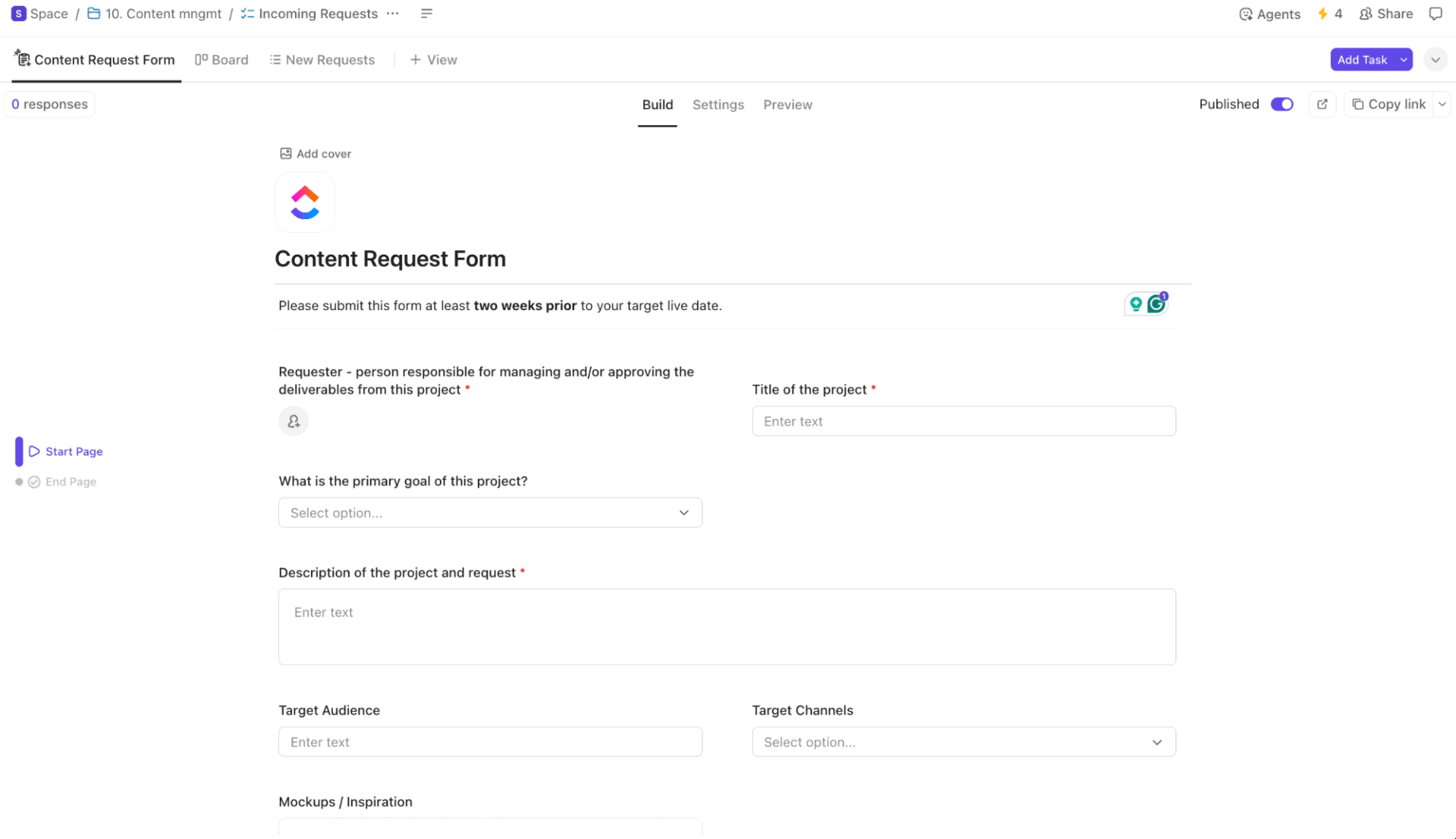Click the Share button
The width and height of the screenshot is (1456, 839).
click(1385, 14)
